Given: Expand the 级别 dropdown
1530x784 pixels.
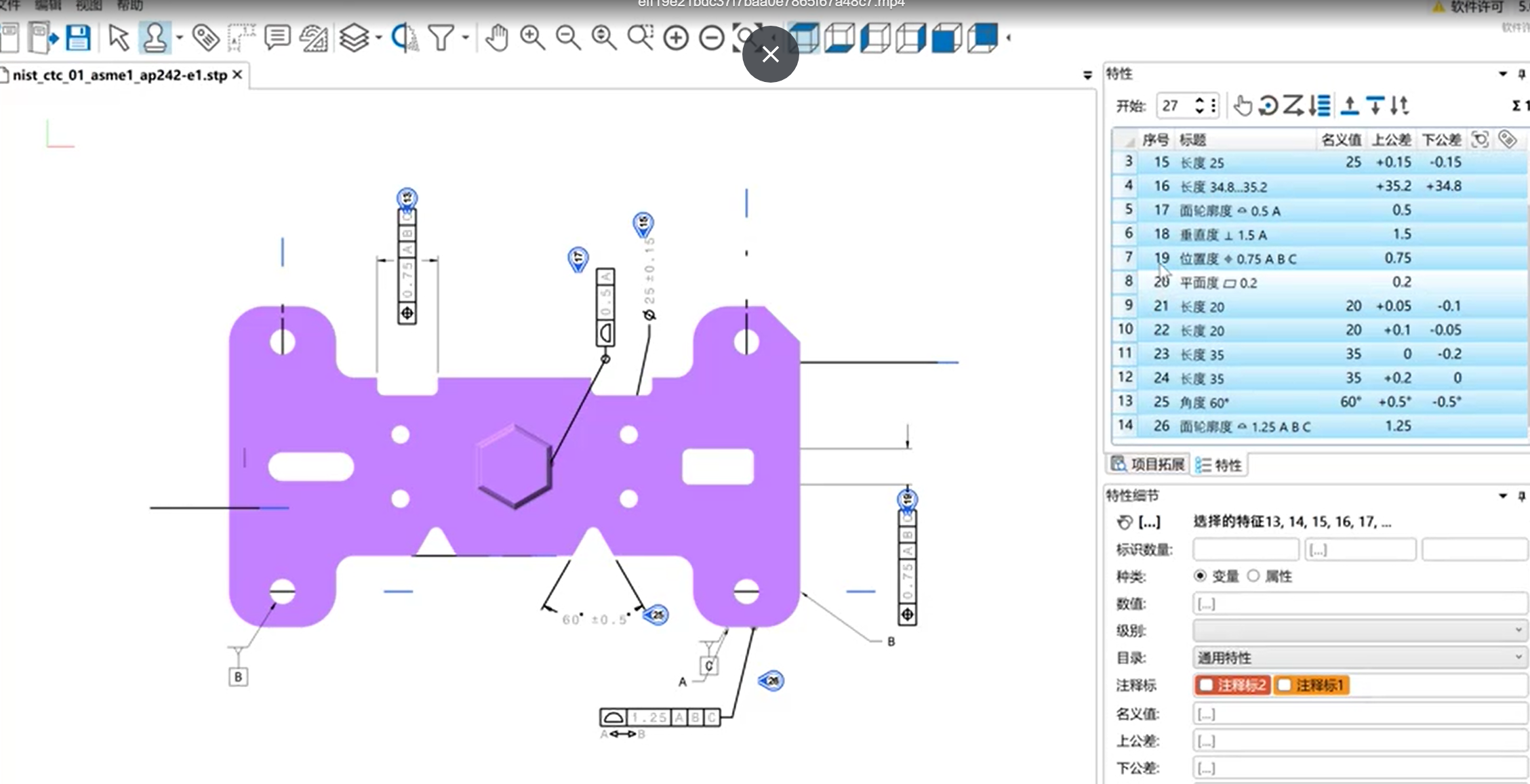Looking at the screenshot, I should tap(1359, 630).
